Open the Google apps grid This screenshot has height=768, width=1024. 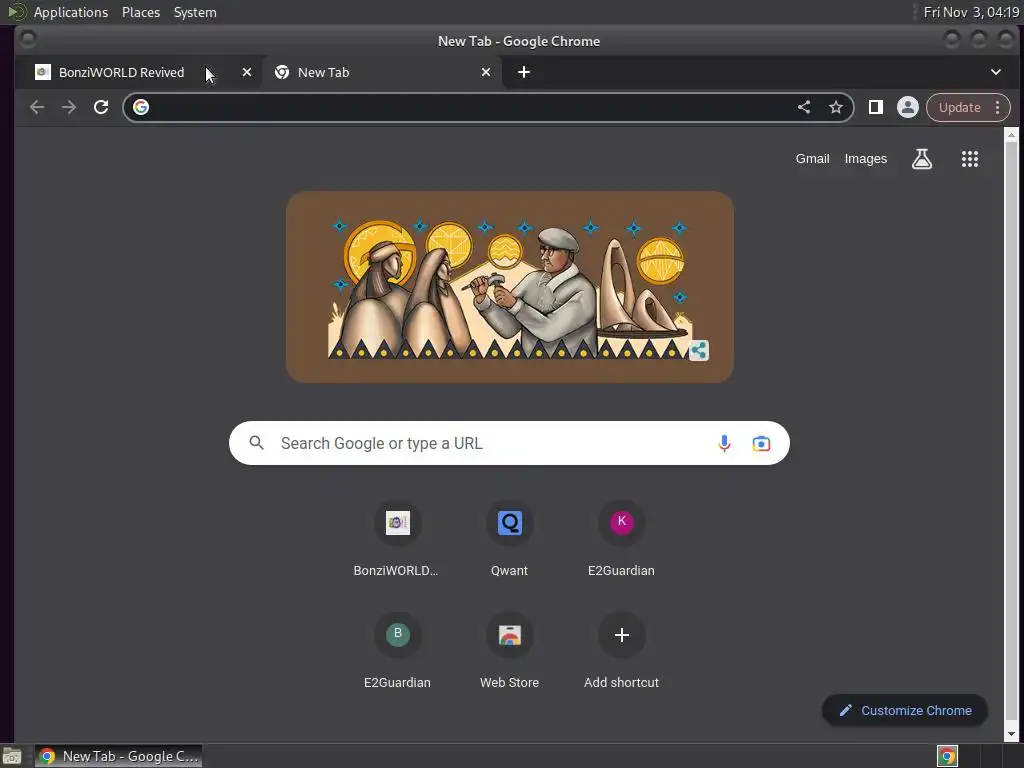(x=970, y=159)
